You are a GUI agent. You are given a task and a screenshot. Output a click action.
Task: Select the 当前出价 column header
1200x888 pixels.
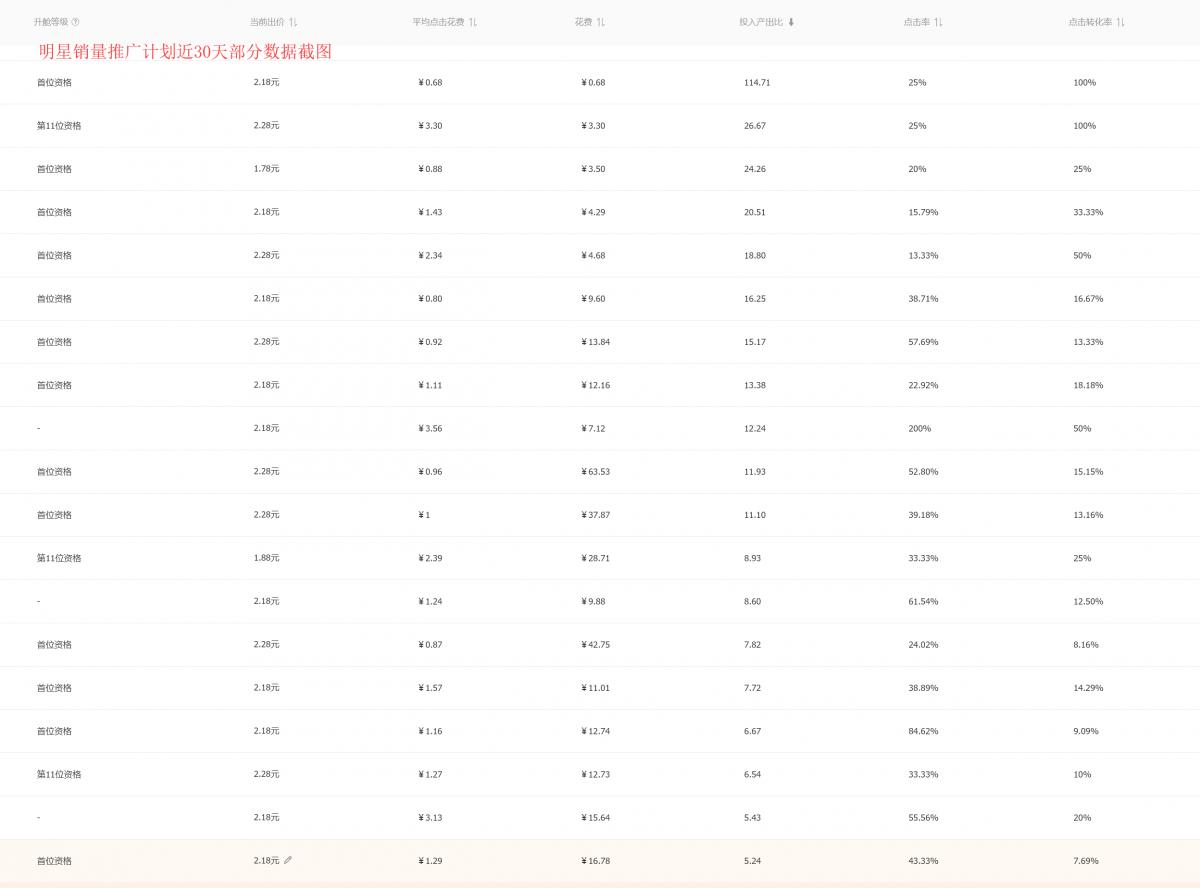pos(265,22)
